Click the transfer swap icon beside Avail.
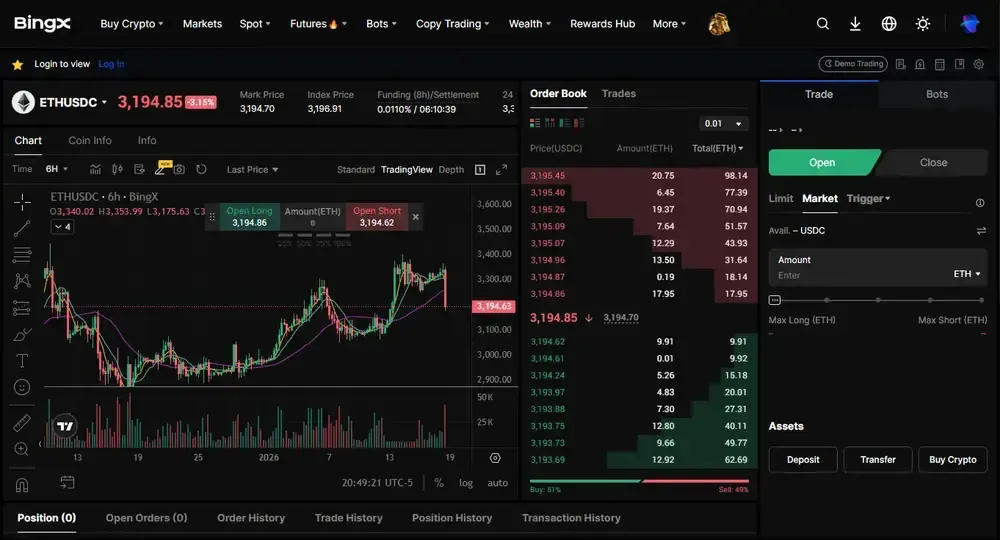 tap(981, 231)
